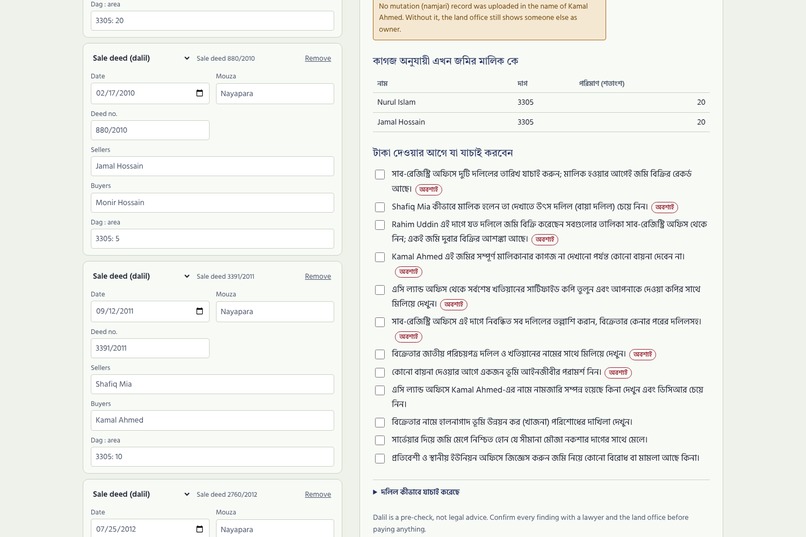Click the Sellers field with Jamal Hossain
This screenshot has width=806, height=537.
coord(212,166)
